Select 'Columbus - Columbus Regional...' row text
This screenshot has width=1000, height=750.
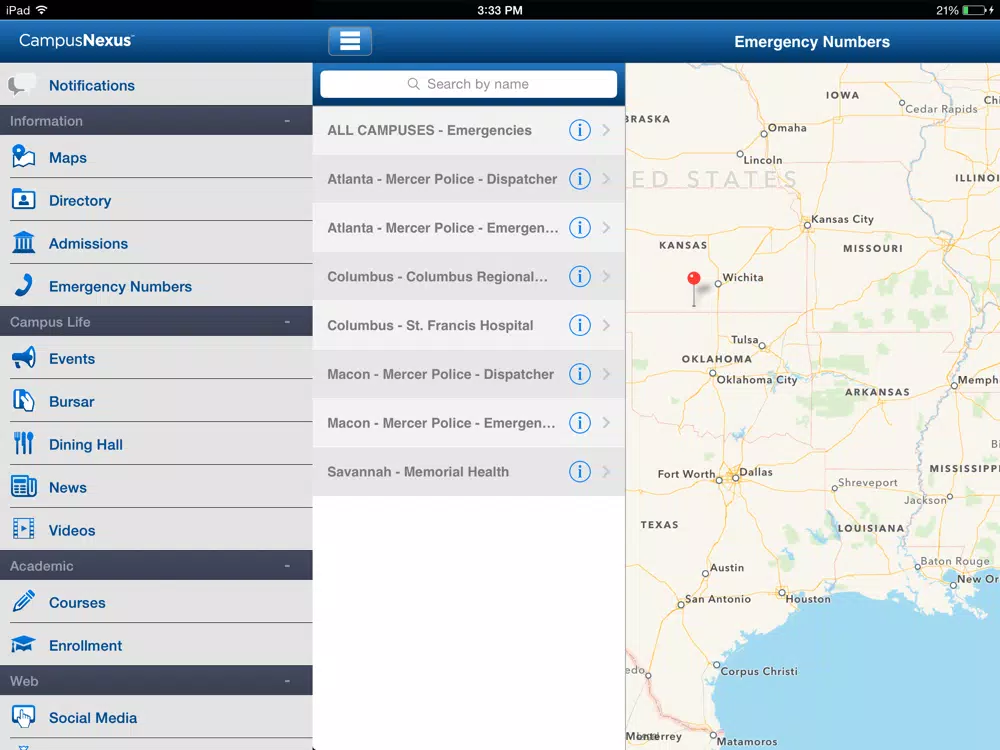click(x=438, y=276)
